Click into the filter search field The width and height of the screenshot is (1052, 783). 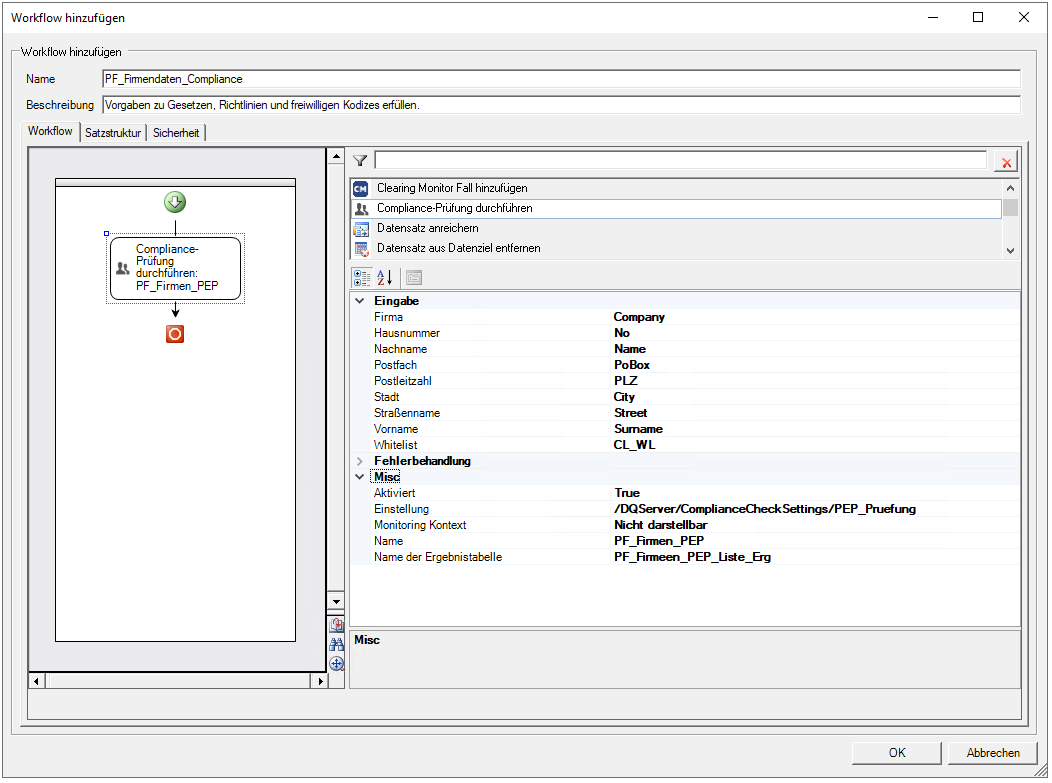click(680, 160)
